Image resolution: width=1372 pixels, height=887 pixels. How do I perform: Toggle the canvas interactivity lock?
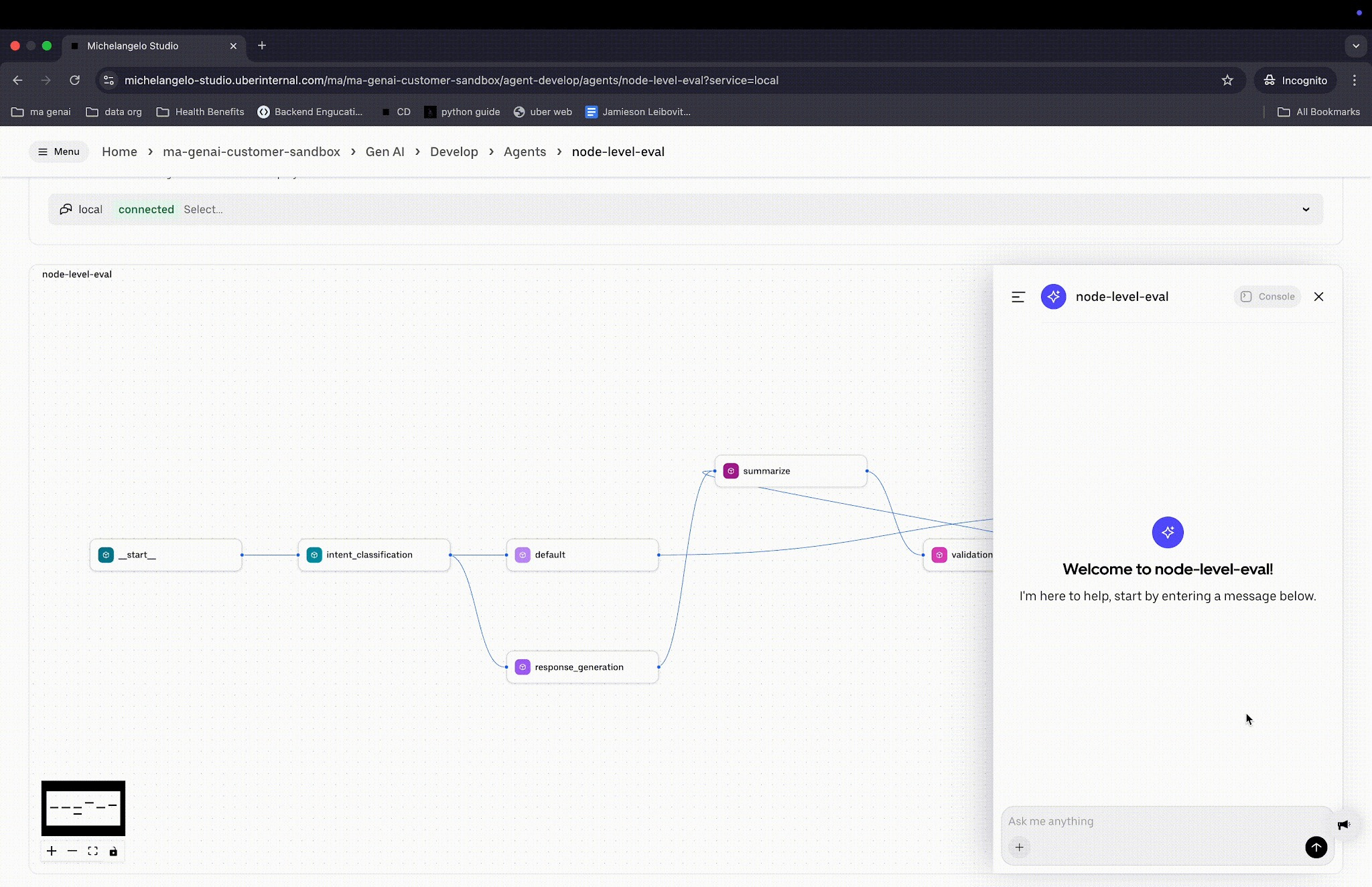pyautogui.click(x=113, y=851)
